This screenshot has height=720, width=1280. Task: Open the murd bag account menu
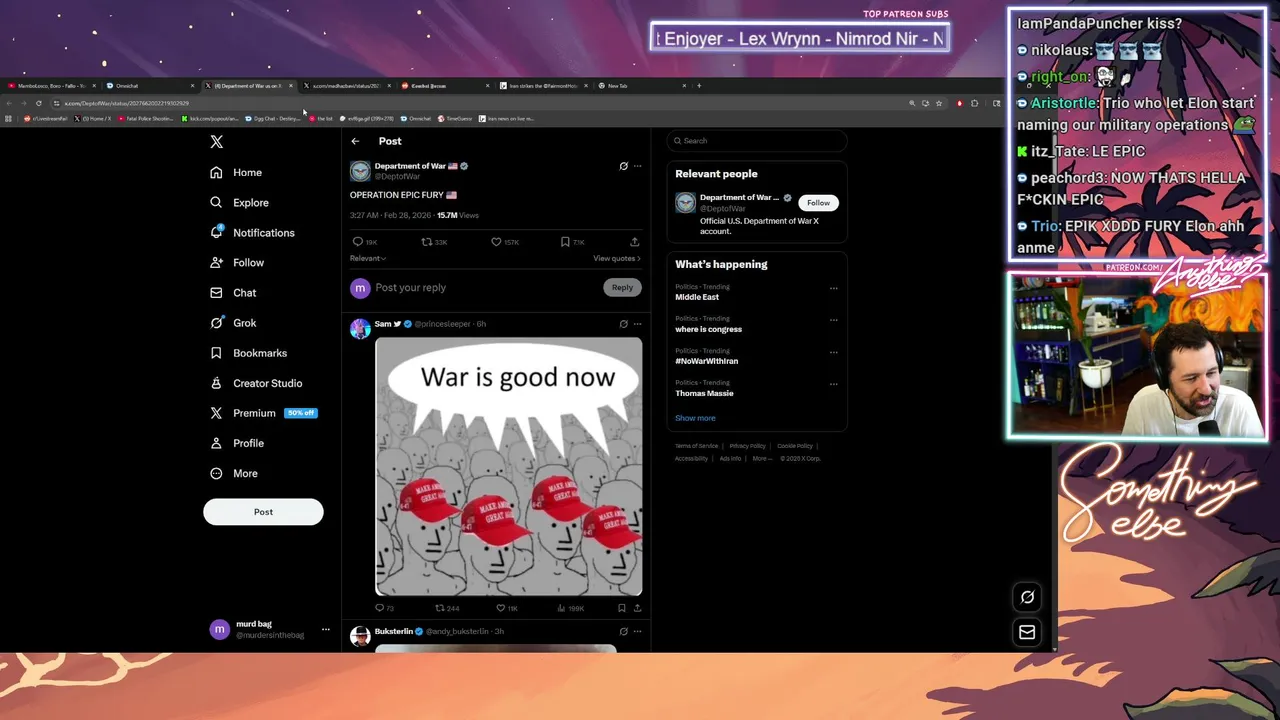[269, 629]
